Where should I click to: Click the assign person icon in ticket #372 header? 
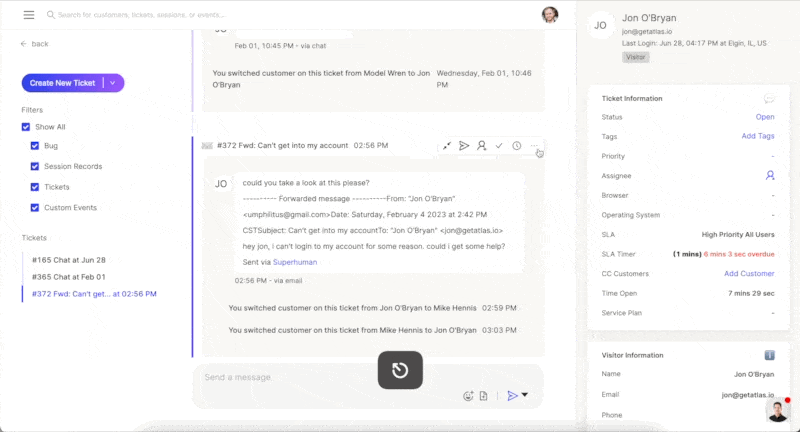pyautogui.click(x=481, y=146)
